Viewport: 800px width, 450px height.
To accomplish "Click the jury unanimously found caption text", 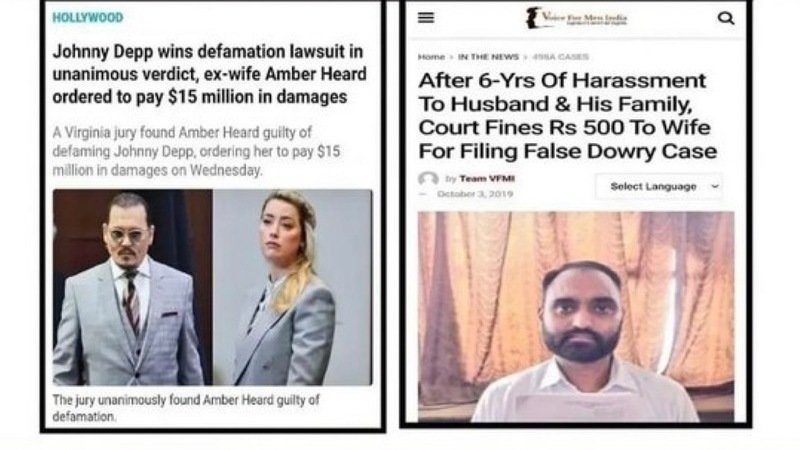I will tap(186, 408).
